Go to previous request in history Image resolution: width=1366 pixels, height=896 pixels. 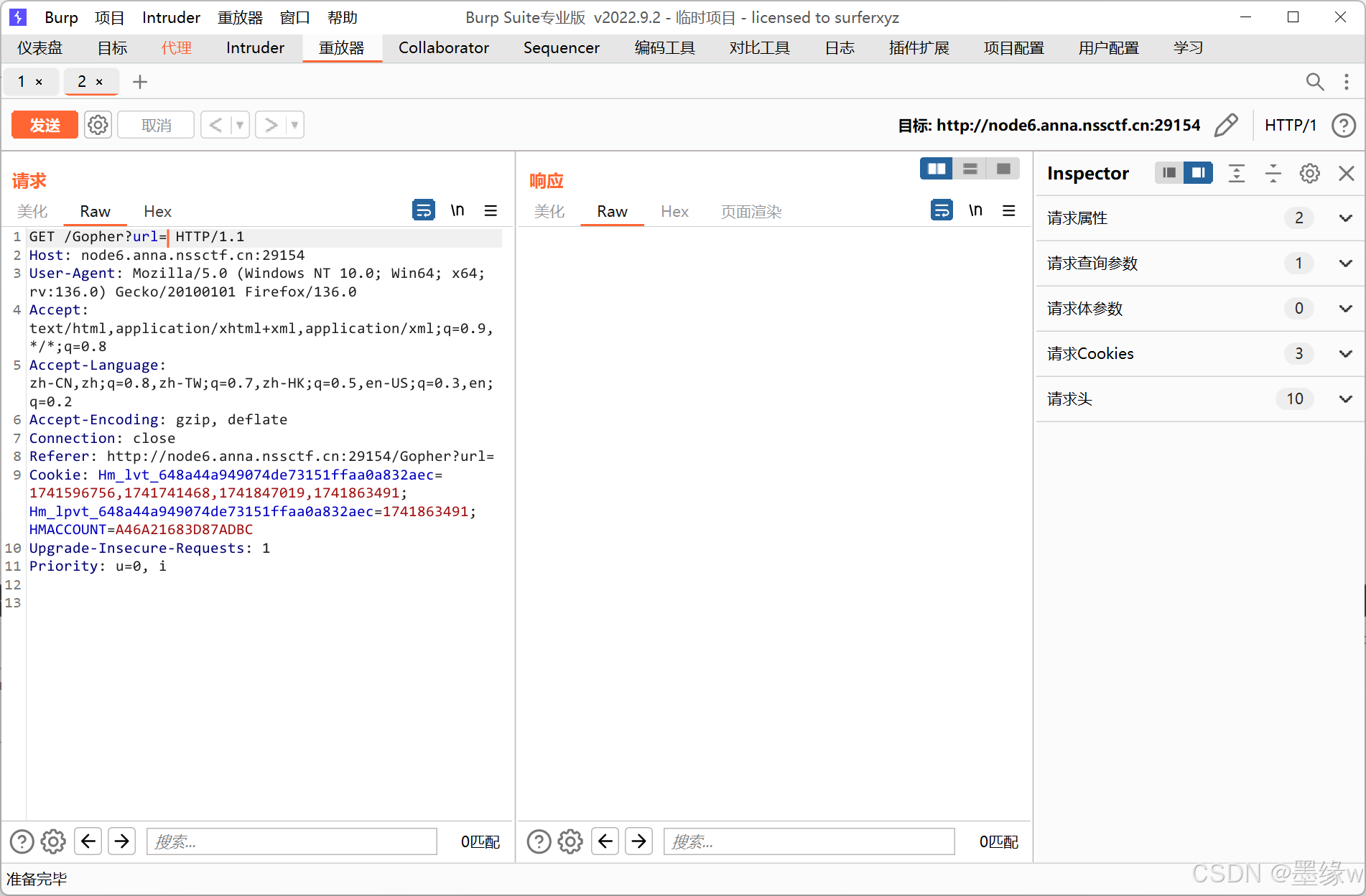215,125
